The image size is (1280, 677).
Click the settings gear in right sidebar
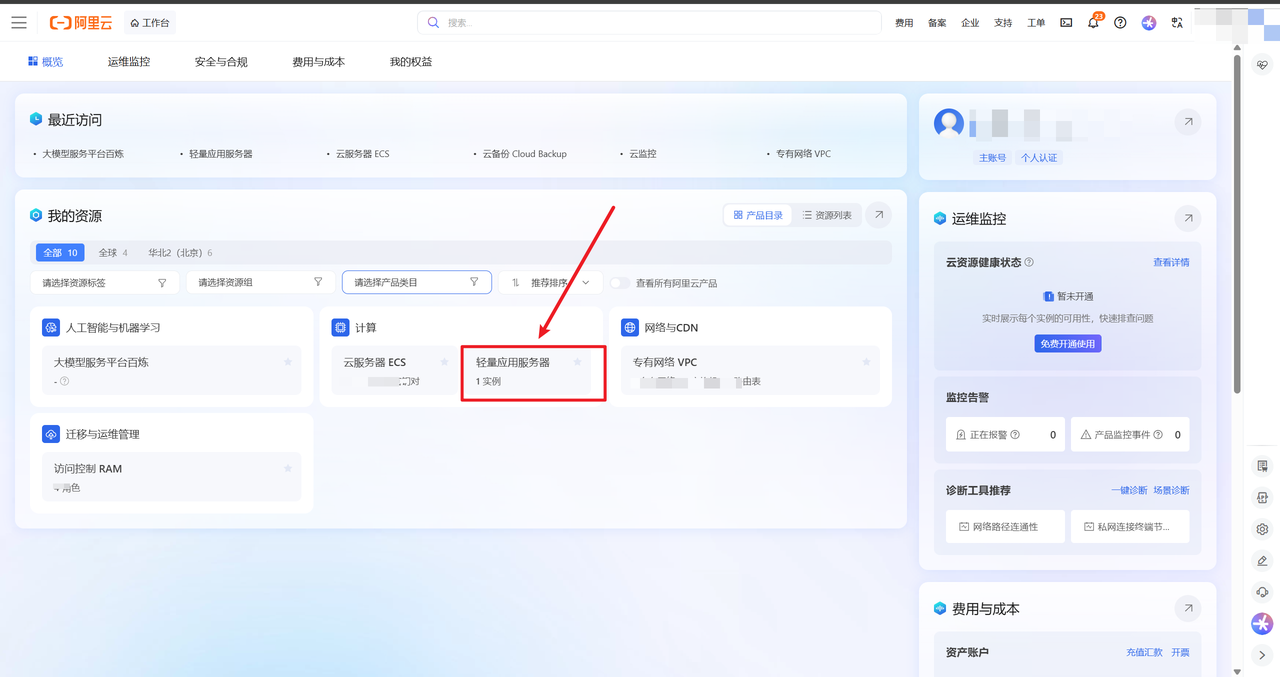pos(1263,529)
